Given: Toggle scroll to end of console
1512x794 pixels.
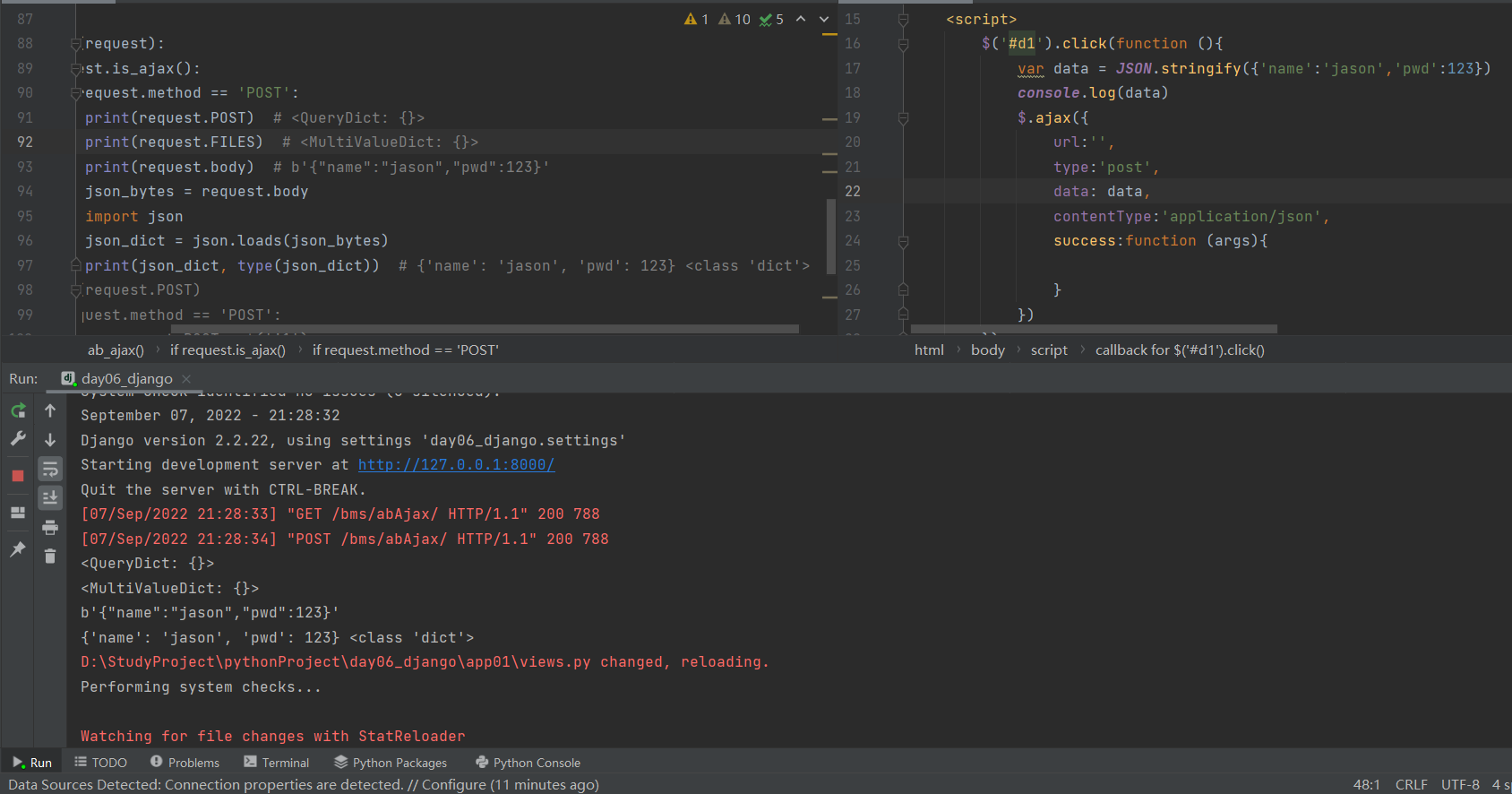Looking at the screenshot, I should click(50, 497).
